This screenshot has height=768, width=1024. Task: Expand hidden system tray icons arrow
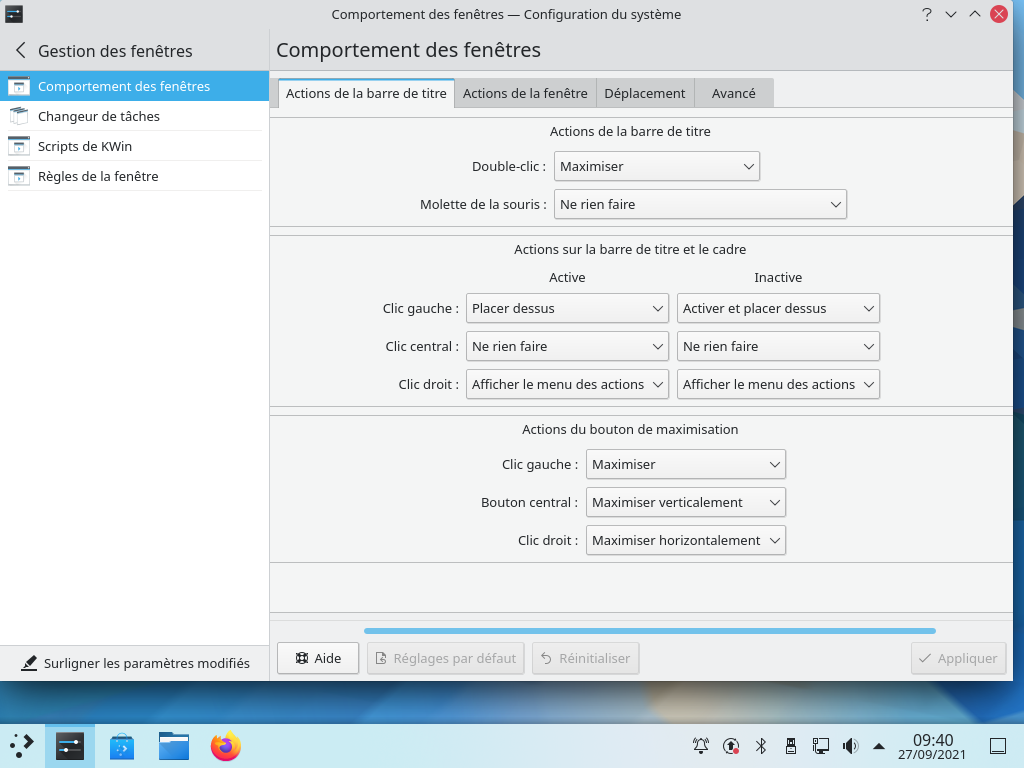(879, 746)
